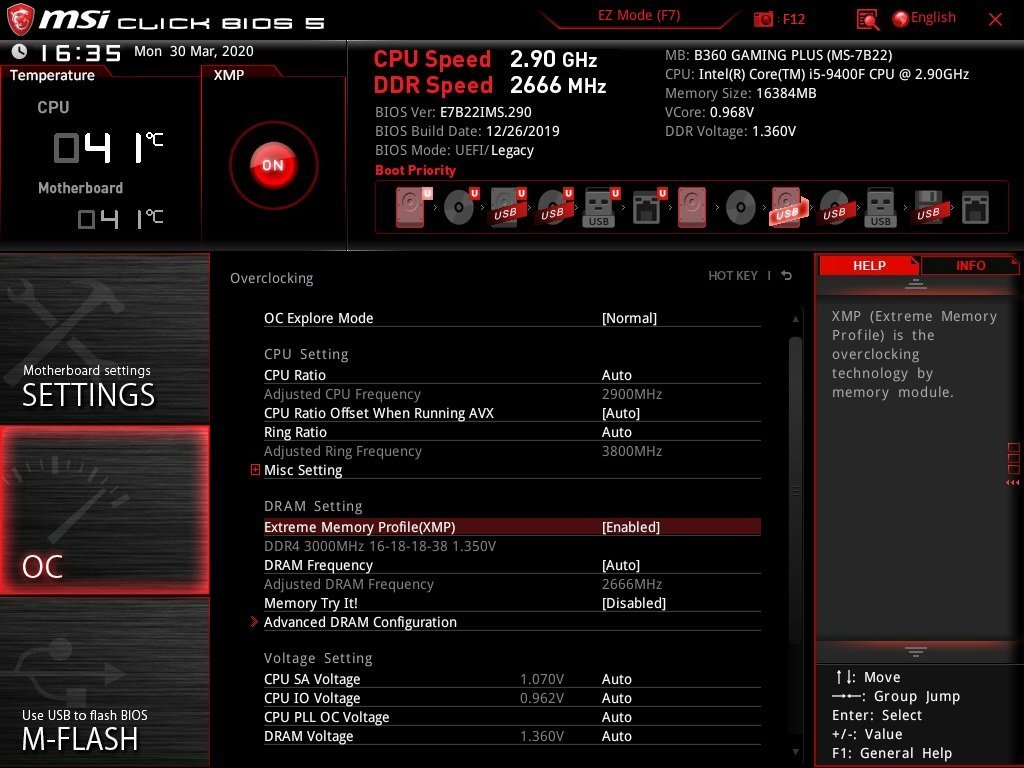
Task: Click the clock icon beside 16:35
Action: click(20, 52)
